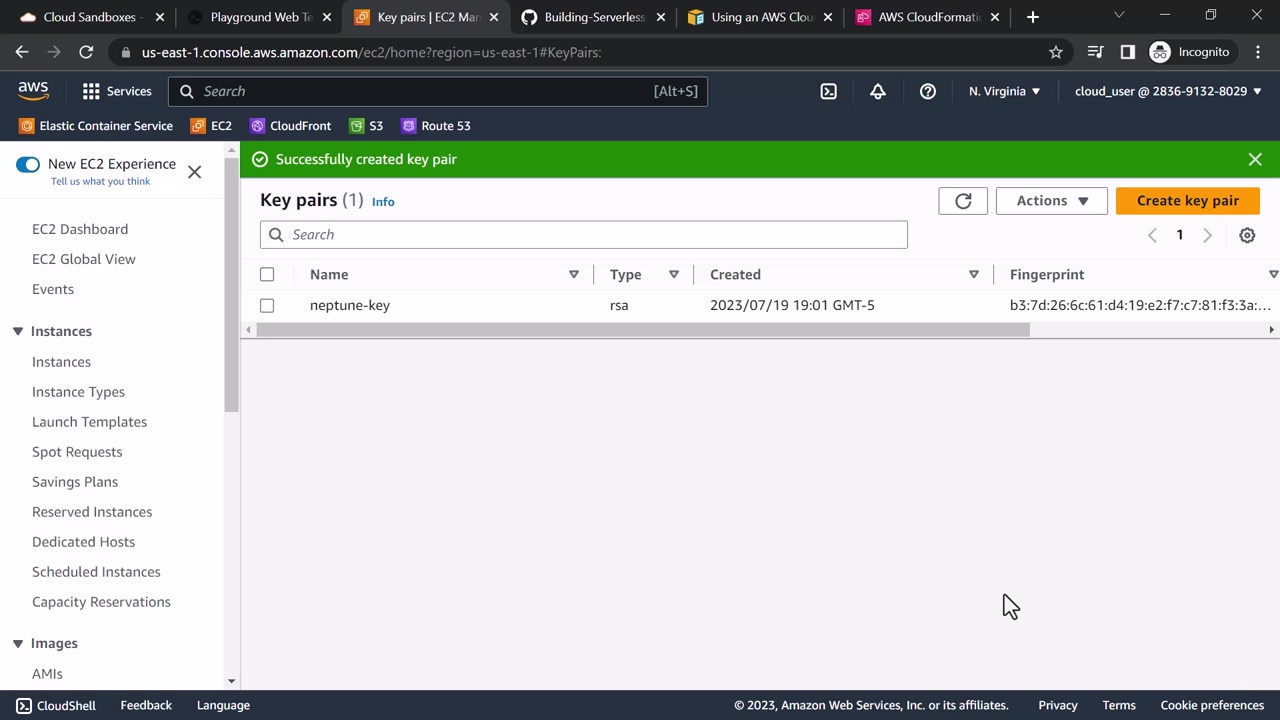Open the notifications bell
1280x720 pixels.
click(878, 91)
